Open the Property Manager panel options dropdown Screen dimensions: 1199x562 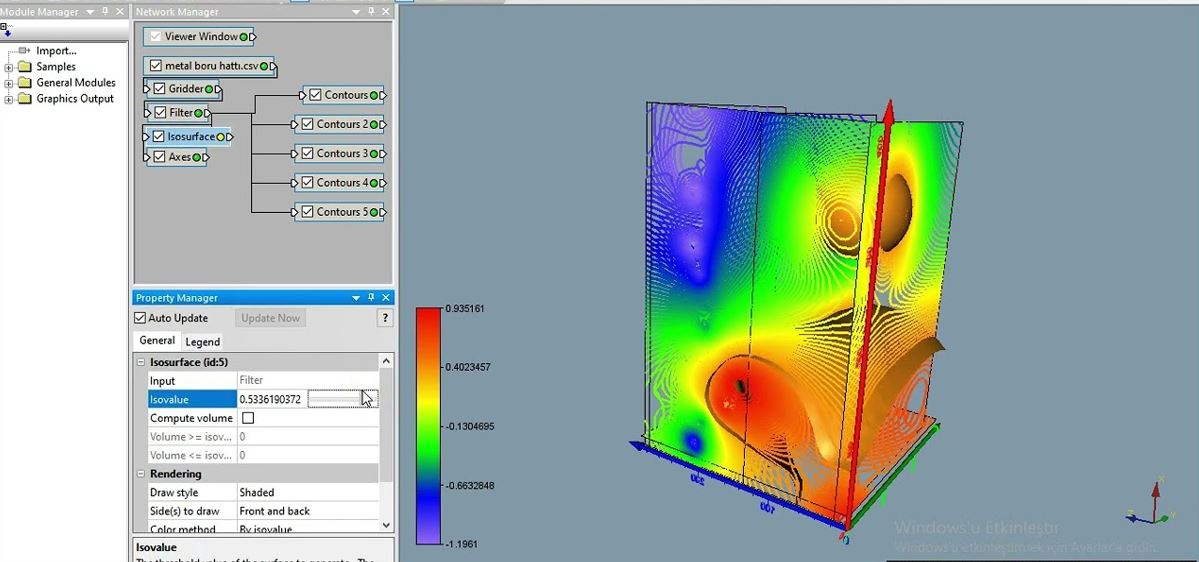(356, 298)
